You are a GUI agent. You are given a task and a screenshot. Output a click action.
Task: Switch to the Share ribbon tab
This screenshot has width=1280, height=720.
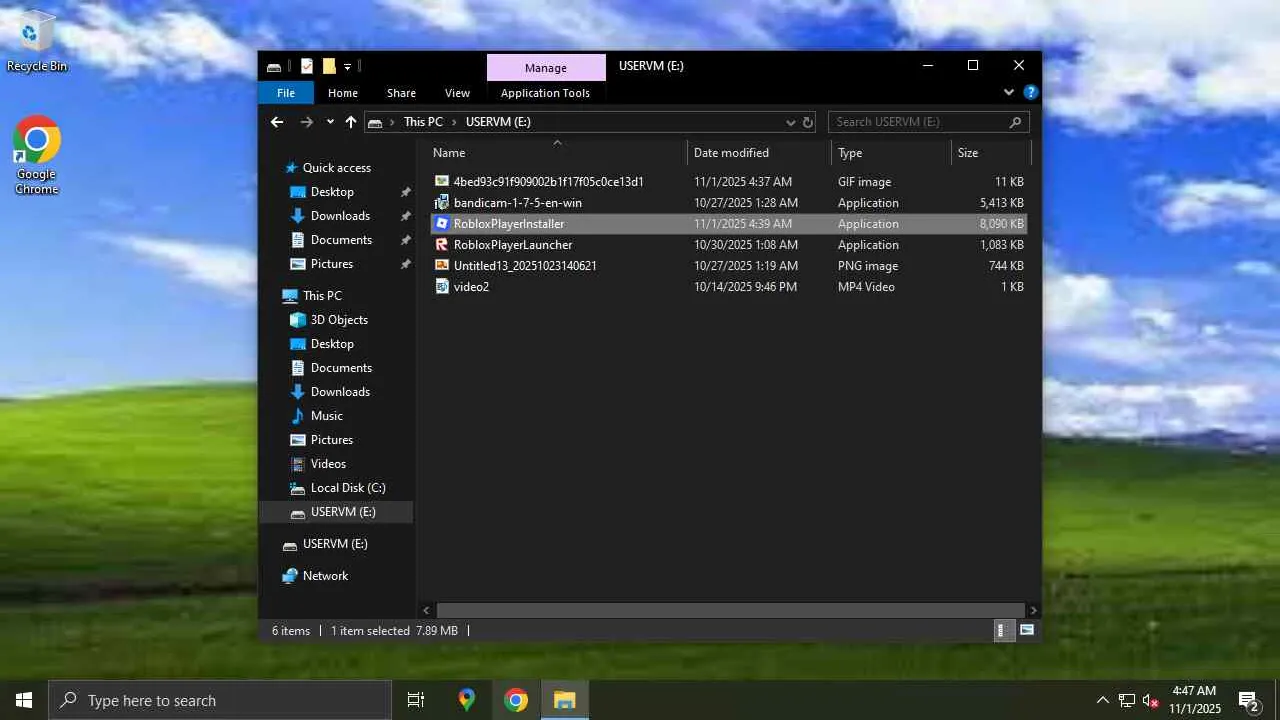[401, 93]
